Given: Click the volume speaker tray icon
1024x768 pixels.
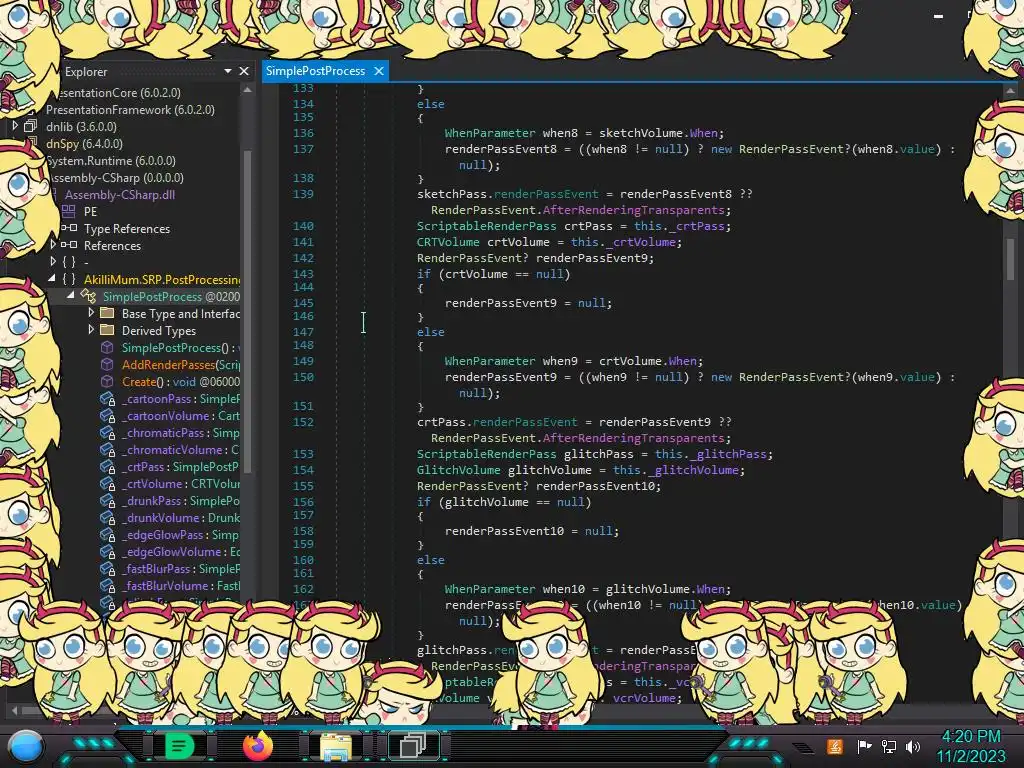Looking at the screenshot, I should 913,746.
